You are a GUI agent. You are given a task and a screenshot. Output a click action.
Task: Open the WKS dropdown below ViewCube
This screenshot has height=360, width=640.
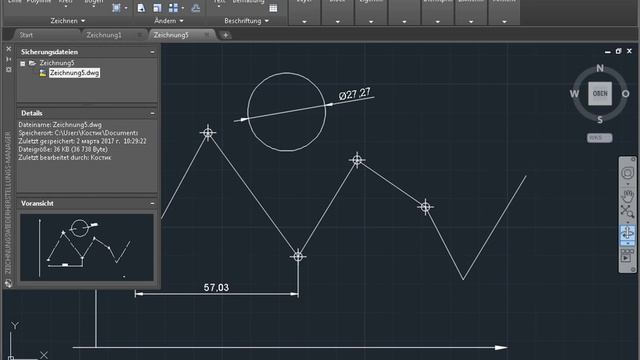[x=599, y=138]
